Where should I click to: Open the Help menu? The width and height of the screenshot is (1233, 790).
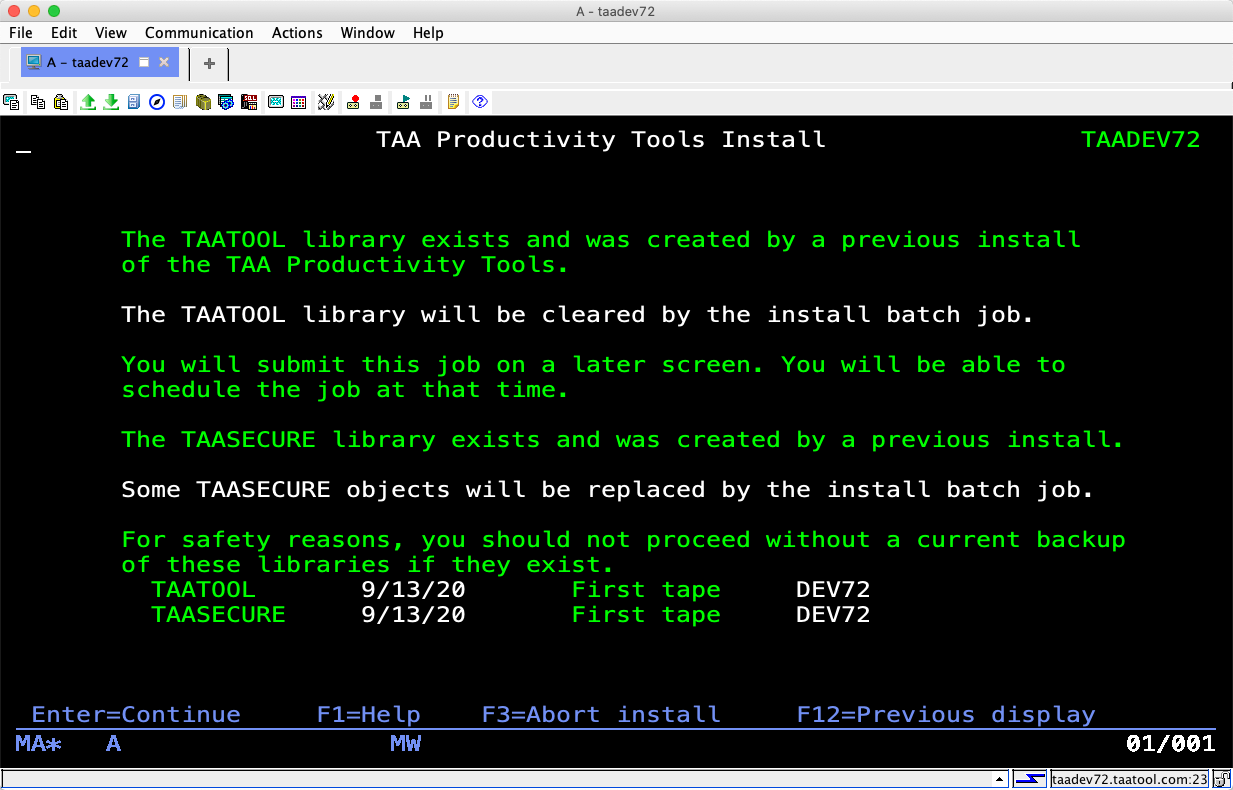[x=428, y=33]
